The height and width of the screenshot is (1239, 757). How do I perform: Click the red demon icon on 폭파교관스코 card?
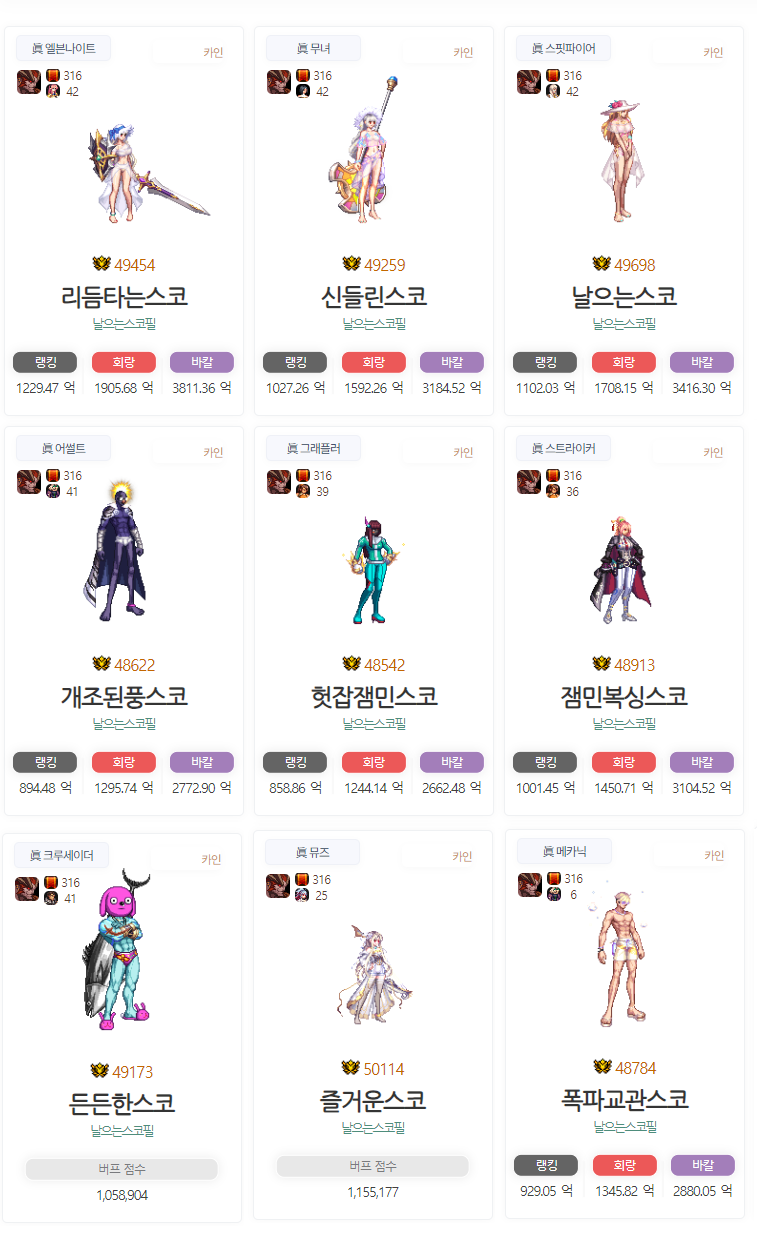click(530, 885)
